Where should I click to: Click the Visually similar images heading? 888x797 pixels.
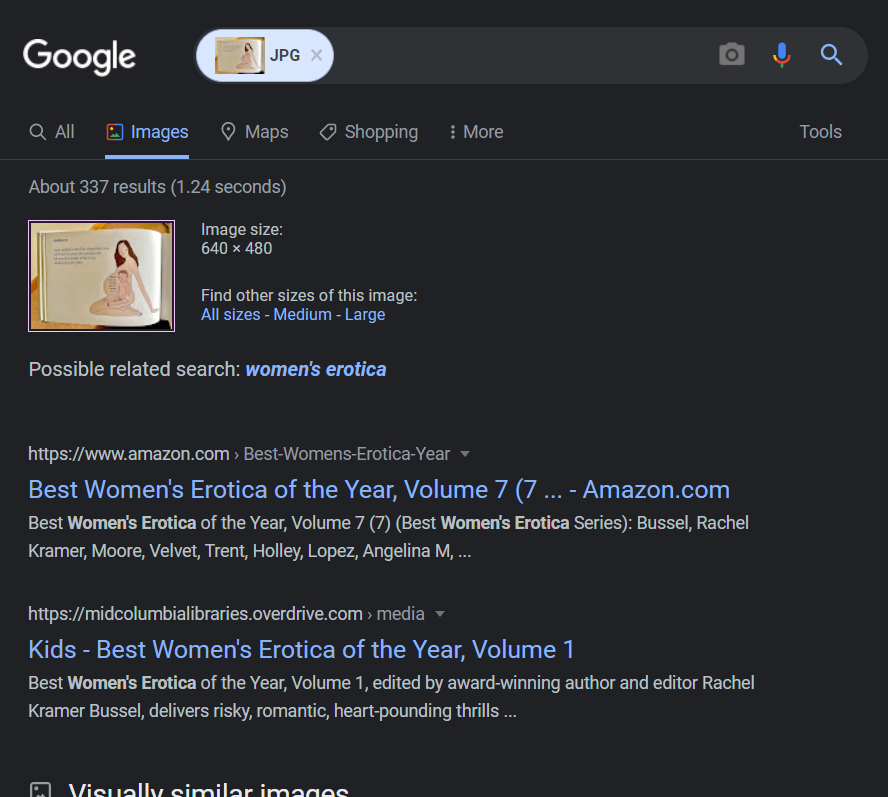[x=208, y=789]
